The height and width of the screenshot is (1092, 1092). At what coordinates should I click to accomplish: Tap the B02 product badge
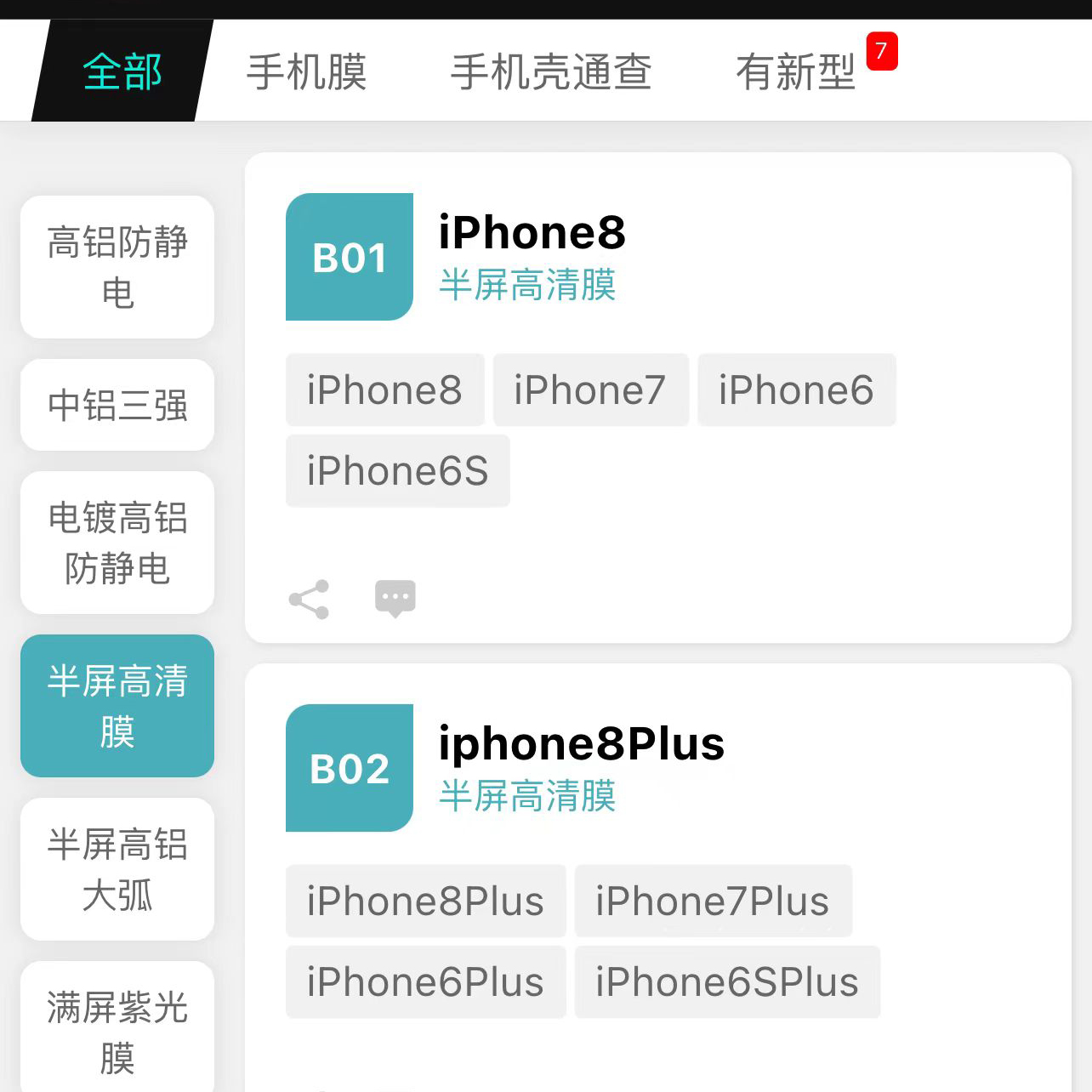pyautogui.click(x=350, y=768)
